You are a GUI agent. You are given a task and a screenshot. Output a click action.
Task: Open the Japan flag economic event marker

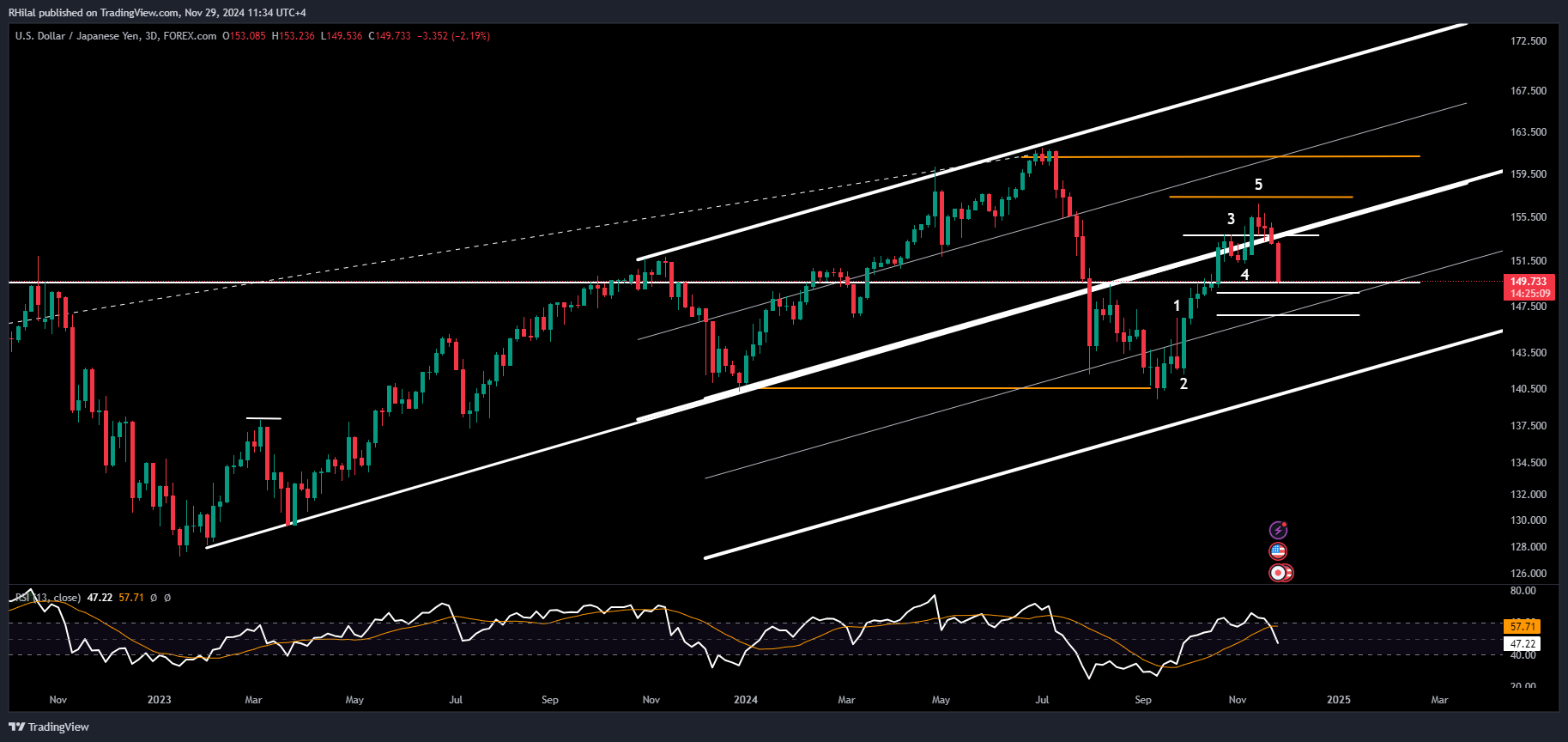tap(1280, 573)
